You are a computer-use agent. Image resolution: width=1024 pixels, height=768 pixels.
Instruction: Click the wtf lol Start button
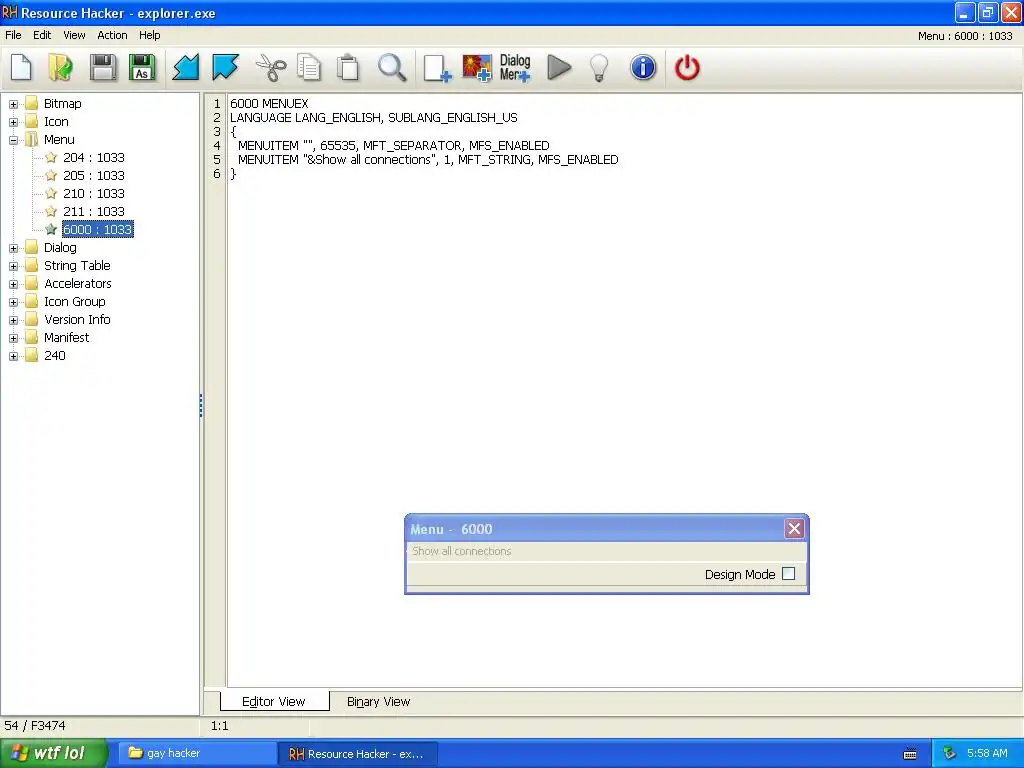[x=53, y=753]
